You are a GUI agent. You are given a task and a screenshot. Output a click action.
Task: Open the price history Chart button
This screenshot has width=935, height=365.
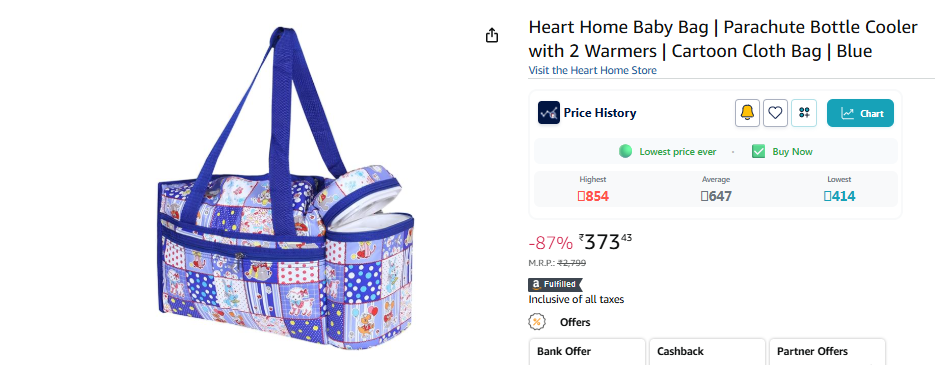860,113
